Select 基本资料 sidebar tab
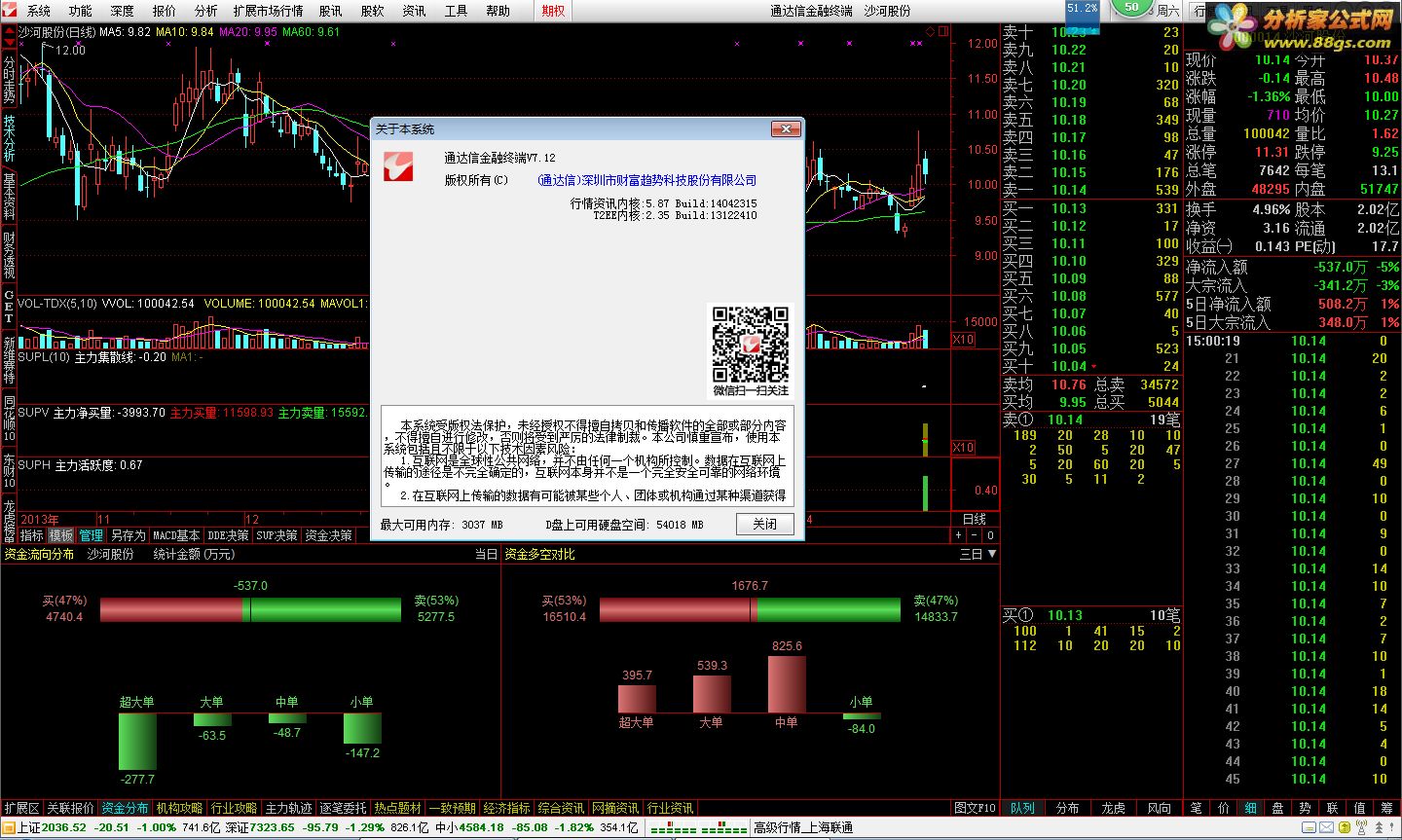 click(9, 197)
